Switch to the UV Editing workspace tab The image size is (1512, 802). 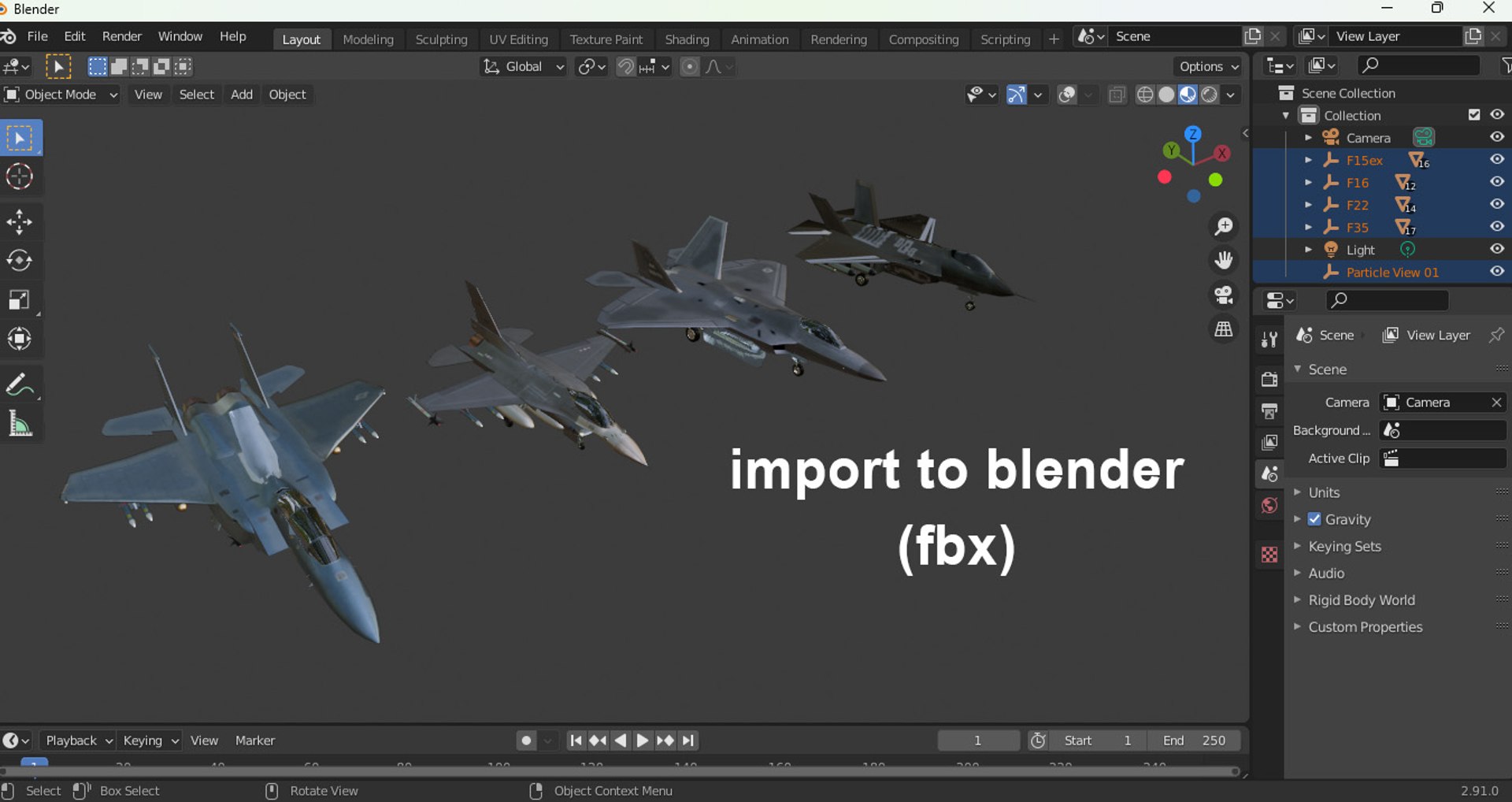[518, 39]
